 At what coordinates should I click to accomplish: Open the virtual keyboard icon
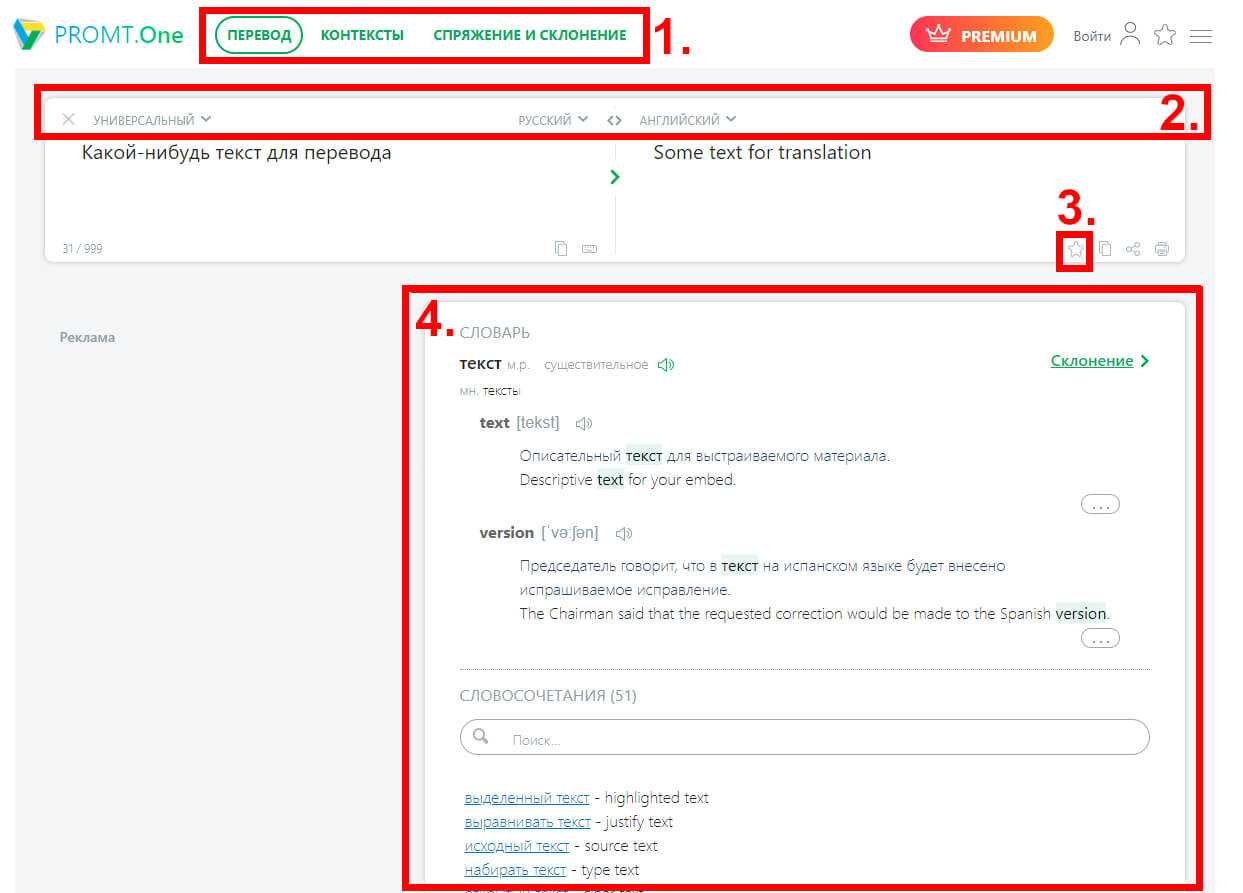589,249
